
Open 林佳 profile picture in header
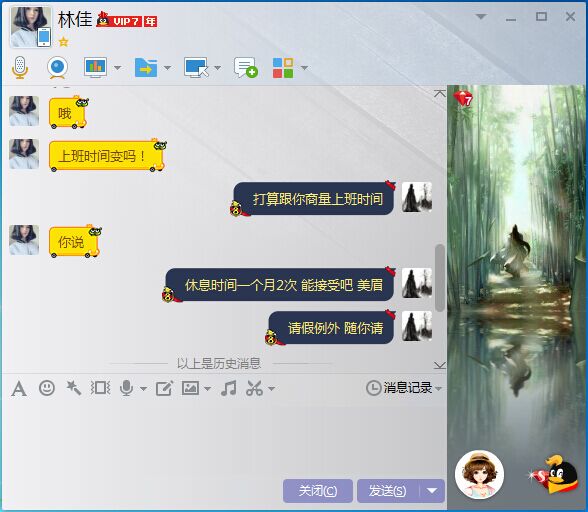(30, 27)
